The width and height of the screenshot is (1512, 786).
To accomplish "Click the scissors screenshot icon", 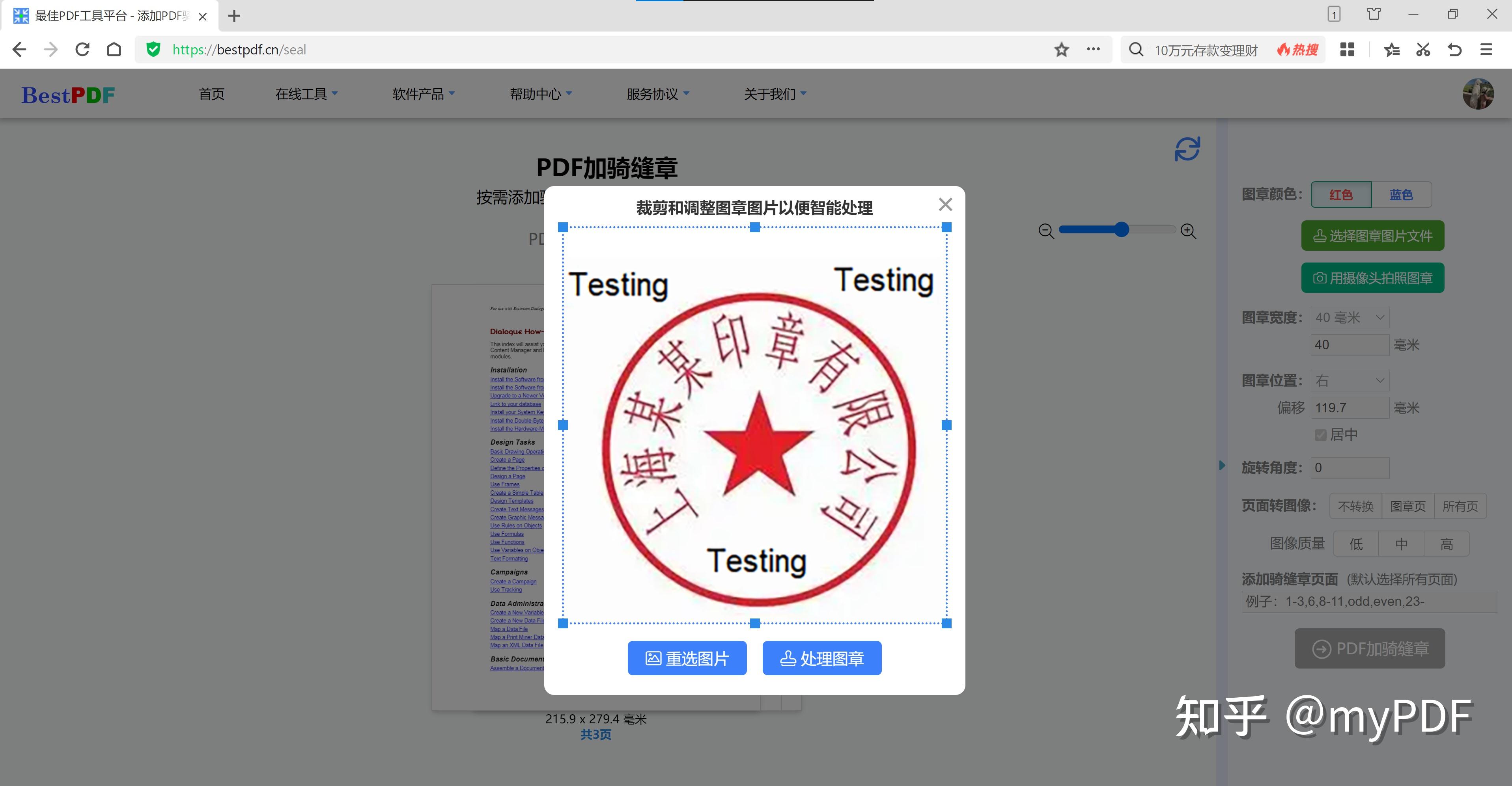I will (1423, 49).
